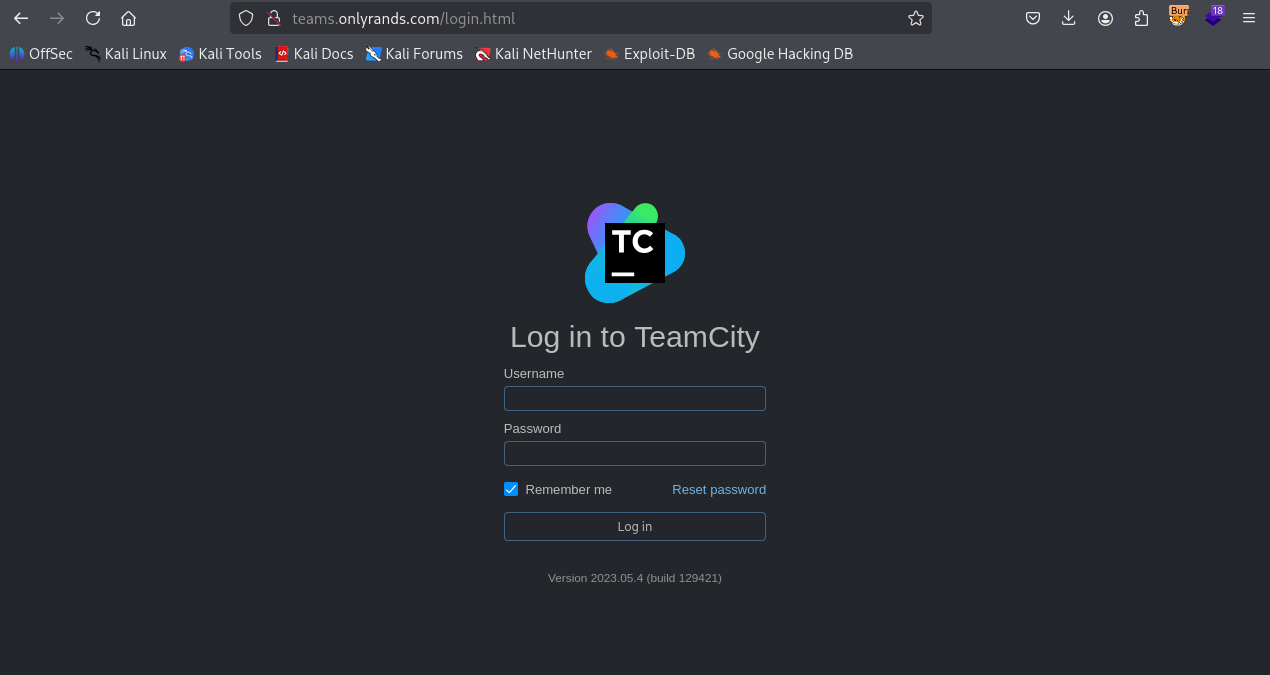
Task: Show site security padlock info
Action: 273,18
